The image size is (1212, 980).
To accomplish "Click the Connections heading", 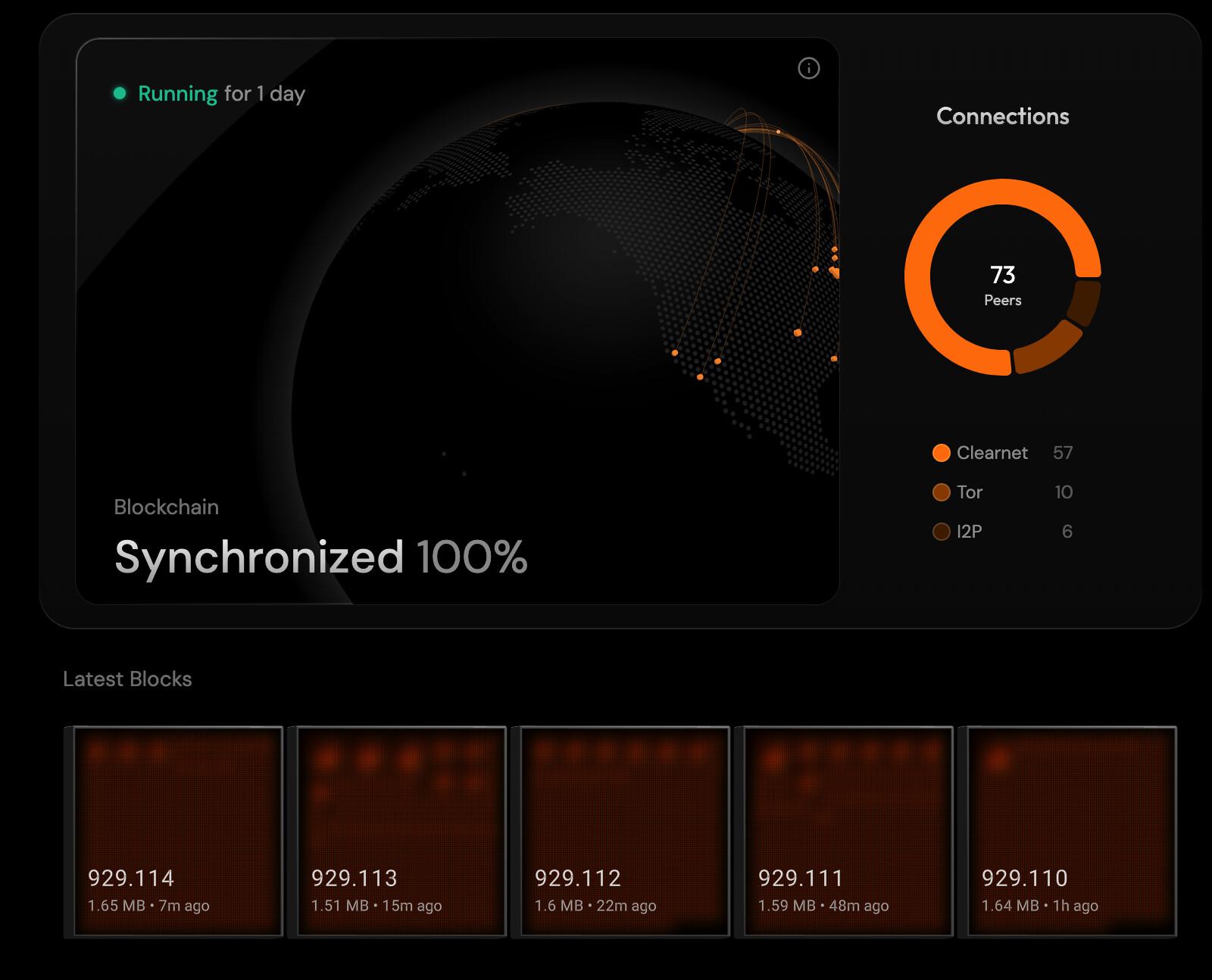I will coord(1002,116).
